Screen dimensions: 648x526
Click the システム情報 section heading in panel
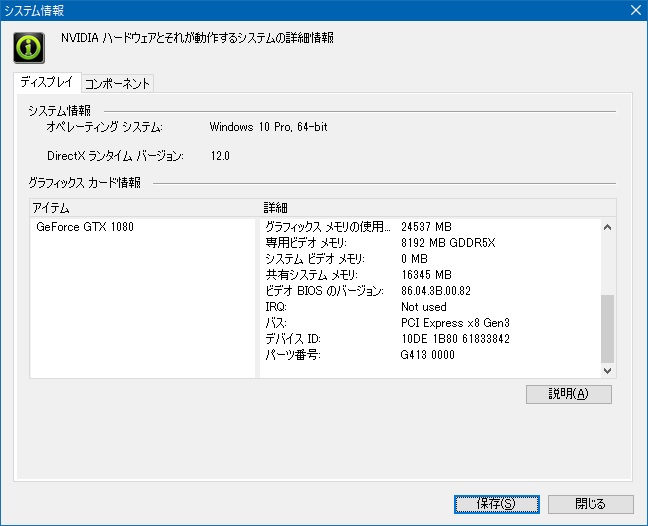click(x=60, y=111)
